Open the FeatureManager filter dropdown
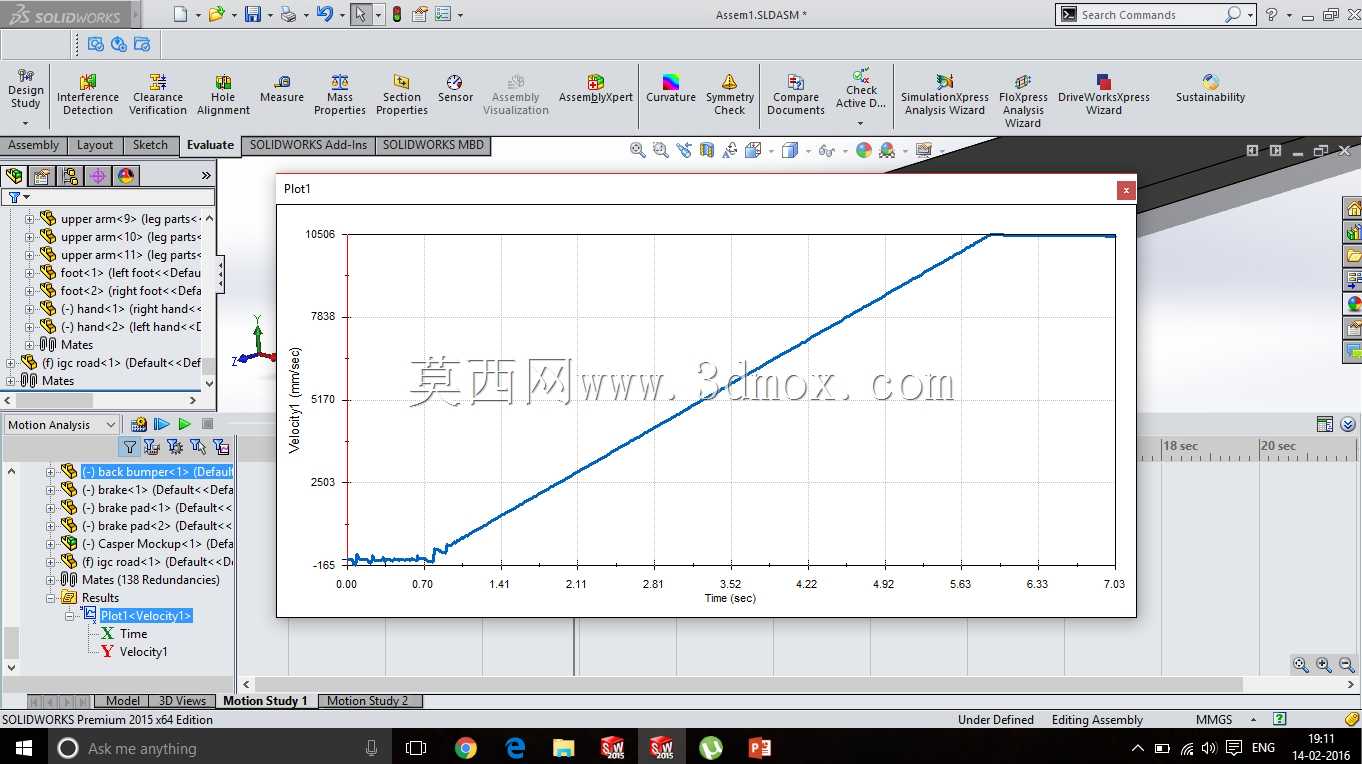Viewport: 1362px width, 764px height. pos(17,197)
